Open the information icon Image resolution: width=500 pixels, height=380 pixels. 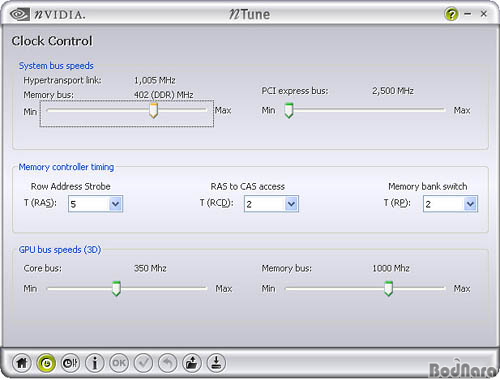tap(95, 363)
